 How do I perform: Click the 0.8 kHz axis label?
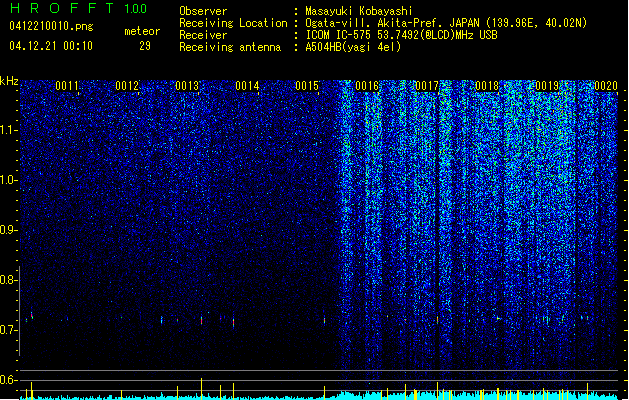click(9, 280)
